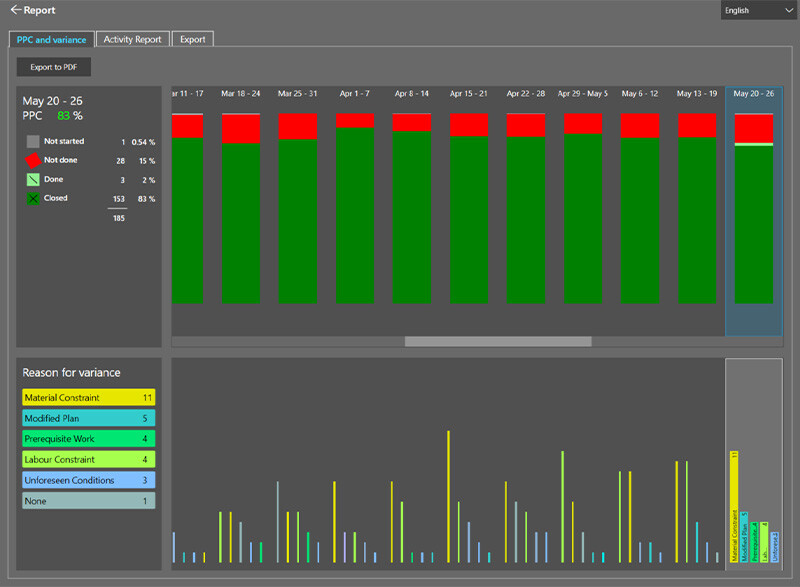Click the Mar 18 - 24 week bar
This screenshot has width=800, height=587.
pyautogui.click(x=240, y=210)
